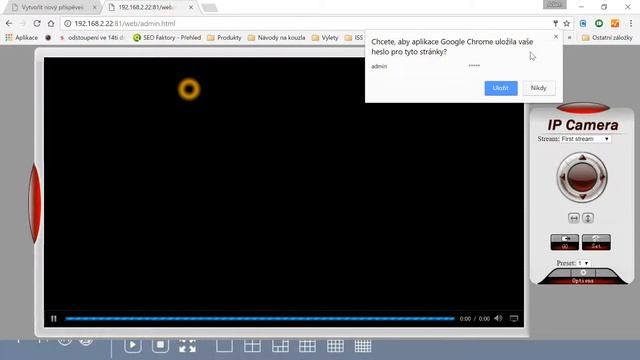The image size is (640, 360).
Task: Mute the video player volume
Action: pos(498,318)
